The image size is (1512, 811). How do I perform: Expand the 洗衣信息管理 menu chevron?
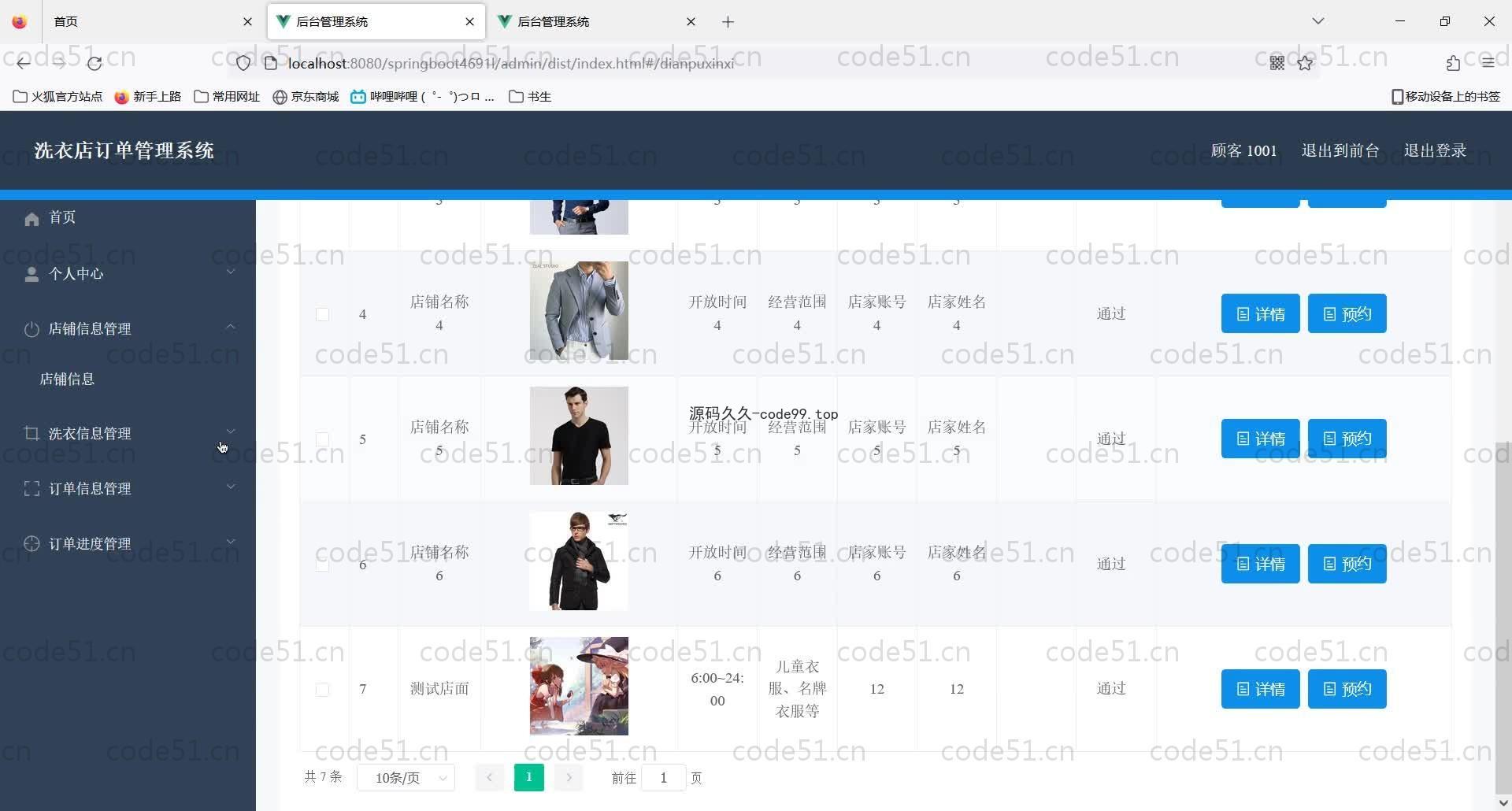click(x=231, y=431)
